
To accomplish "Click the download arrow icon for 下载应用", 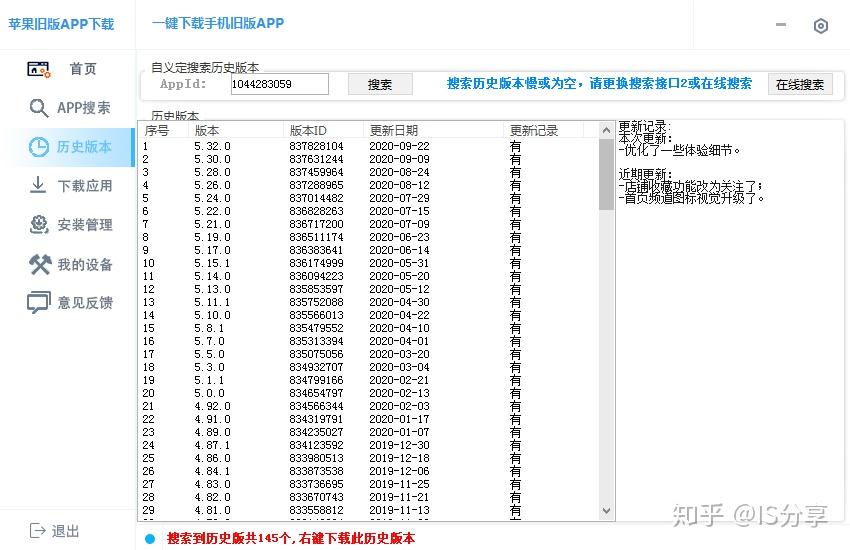I will [39, 186].
